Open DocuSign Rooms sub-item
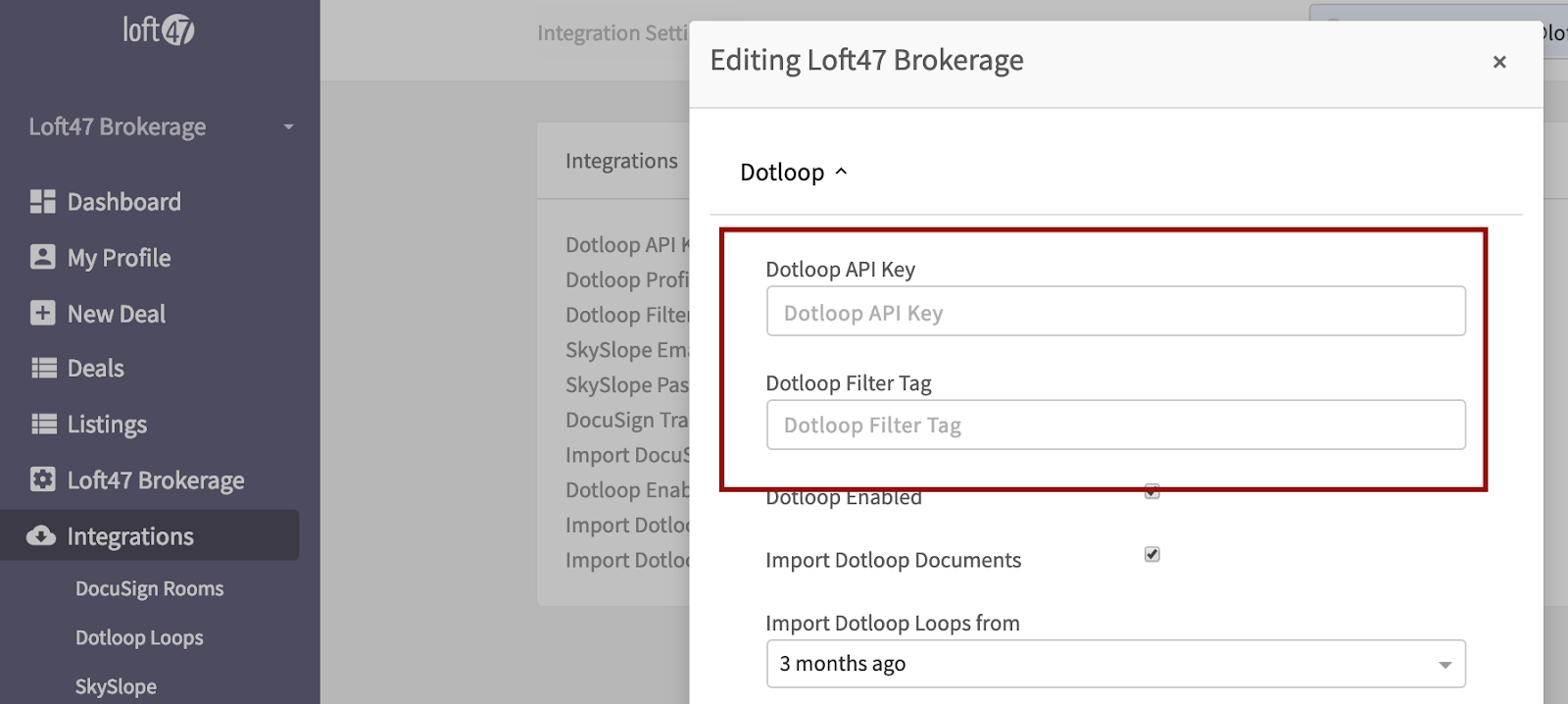Screen dimensions: 1568x704 pos(149,588)
